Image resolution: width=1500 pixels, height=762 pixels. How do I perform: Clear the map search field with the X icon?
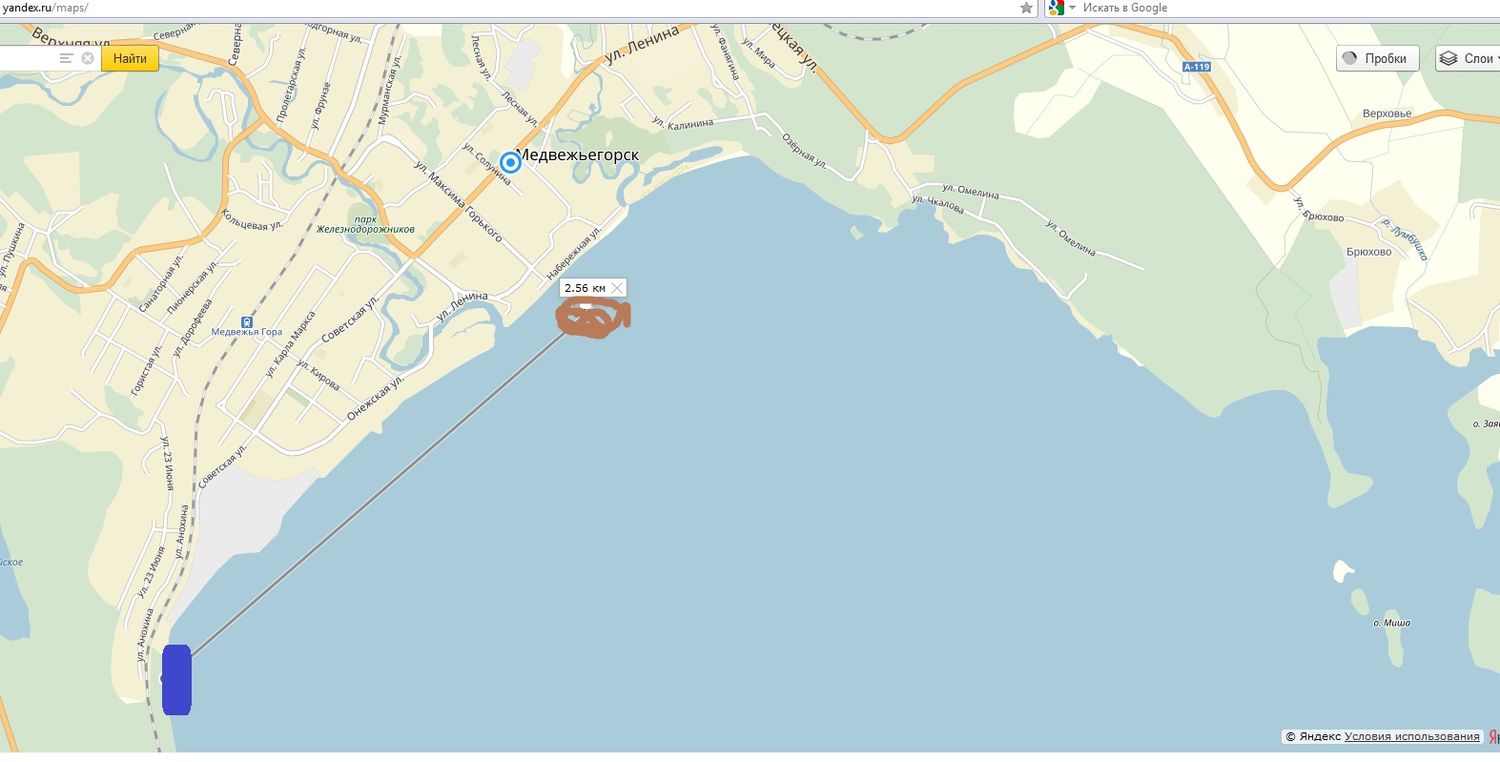[x=88, y=58]
